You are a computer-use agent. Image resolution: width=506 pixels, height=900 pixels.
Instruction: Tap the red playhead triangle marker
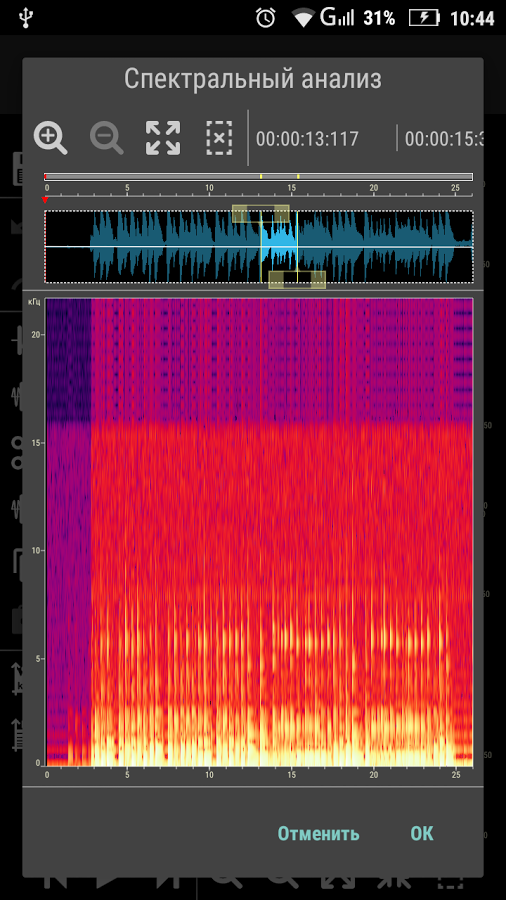(45, 200)
